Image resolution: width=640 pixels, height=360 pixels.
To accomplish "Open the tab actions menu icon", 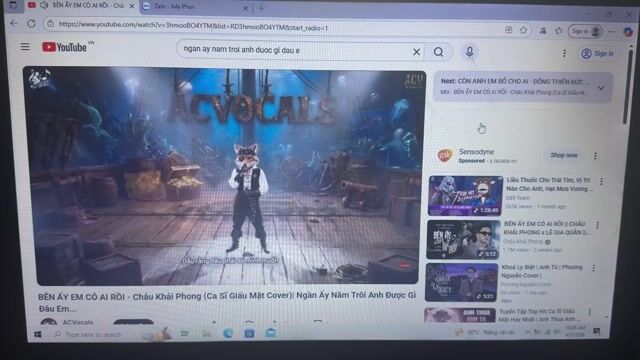I will click(13, 5).
